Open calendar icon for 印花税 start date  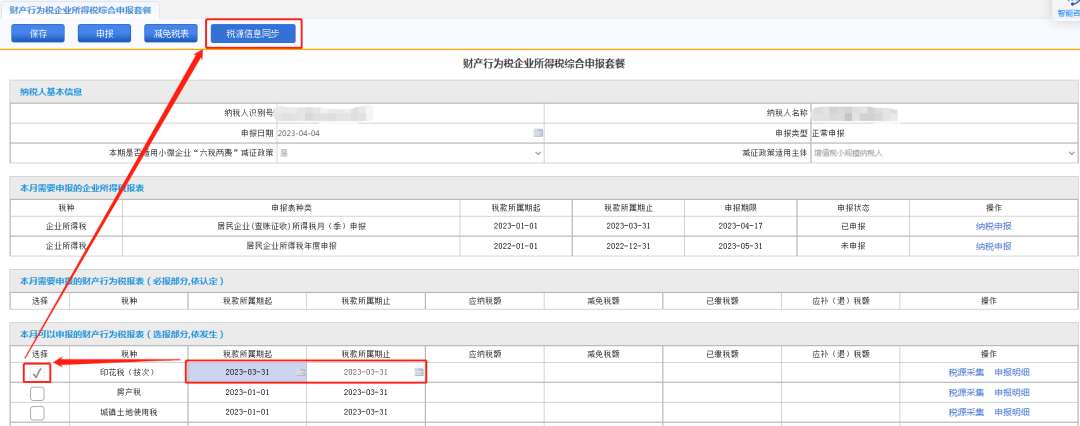pyautogui.click(x=300, y=372)
